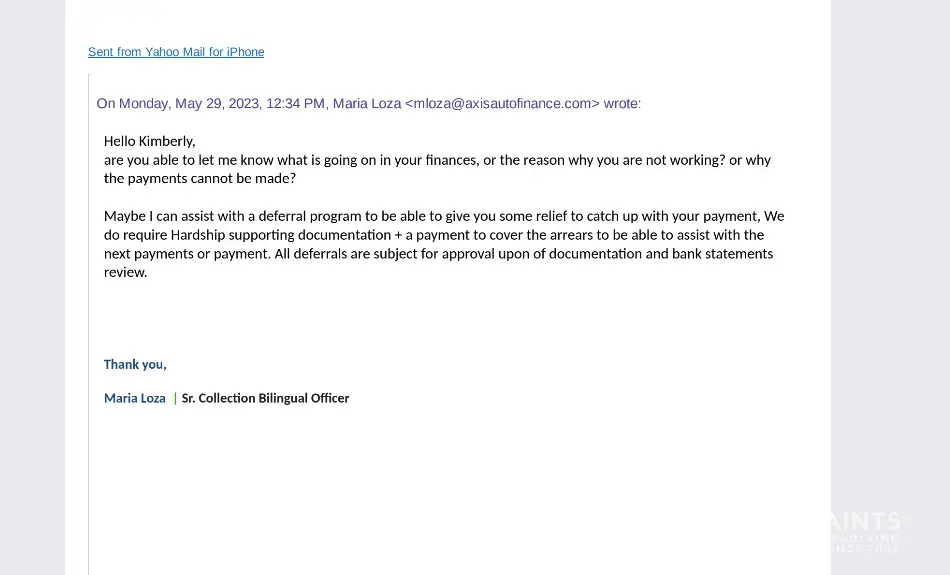Screen dimensions: 950x575
Task: Click the line starting 'are you able to let me know'
Action: coord(437,160)
